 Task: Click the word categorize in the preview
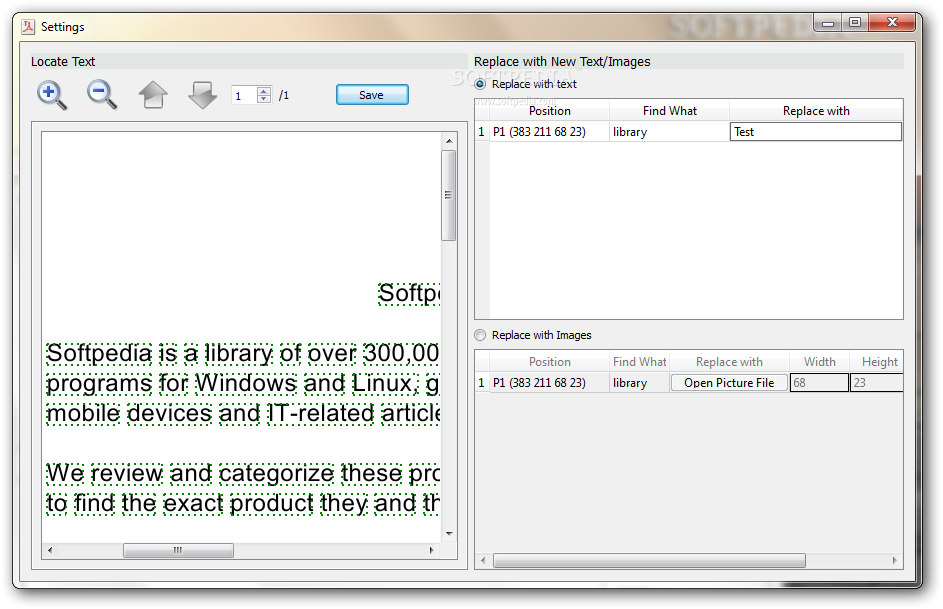point(276,474)
